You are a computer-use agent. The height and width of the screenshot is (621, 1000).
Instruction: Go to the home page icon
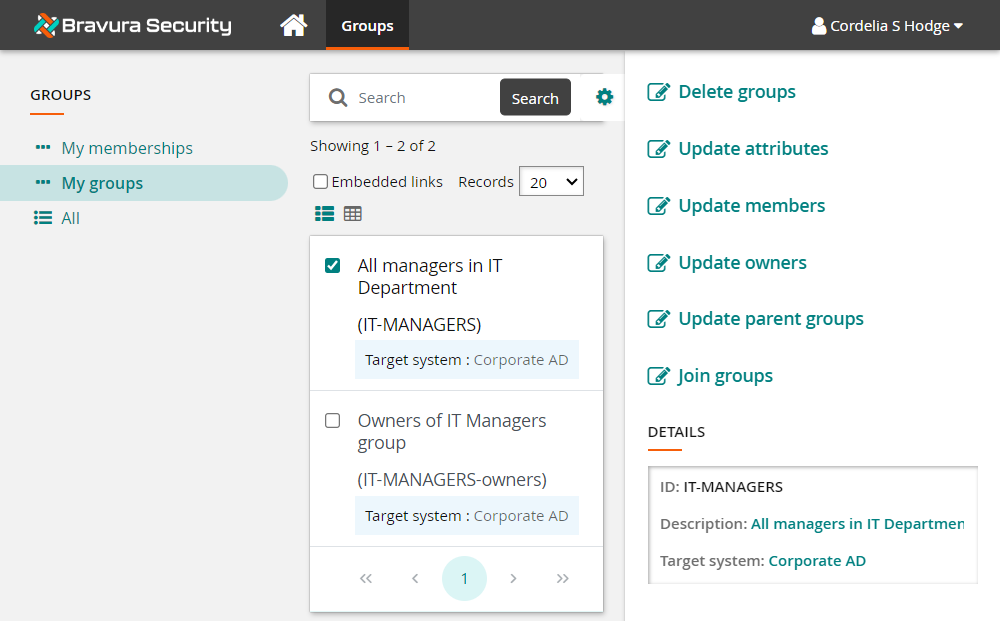293,26
